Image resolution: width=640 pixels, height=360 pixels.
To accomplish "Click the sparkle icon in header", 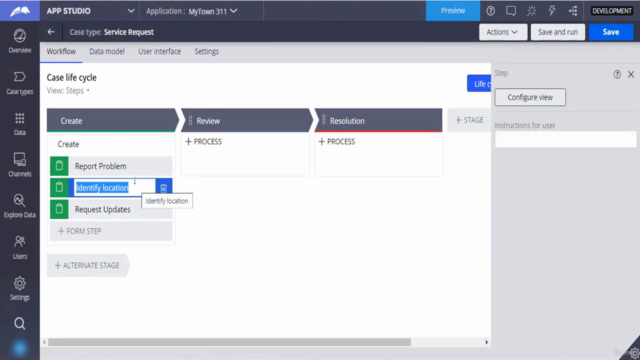I will click(531, 11).
